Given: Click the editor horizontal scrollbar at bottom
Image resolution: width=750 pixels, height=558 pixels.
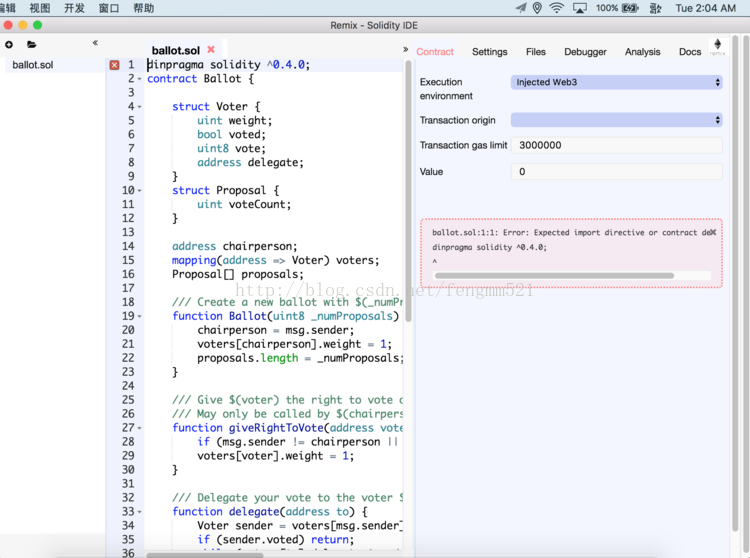Looking at the screenshot, I should (x=205, y=555).
